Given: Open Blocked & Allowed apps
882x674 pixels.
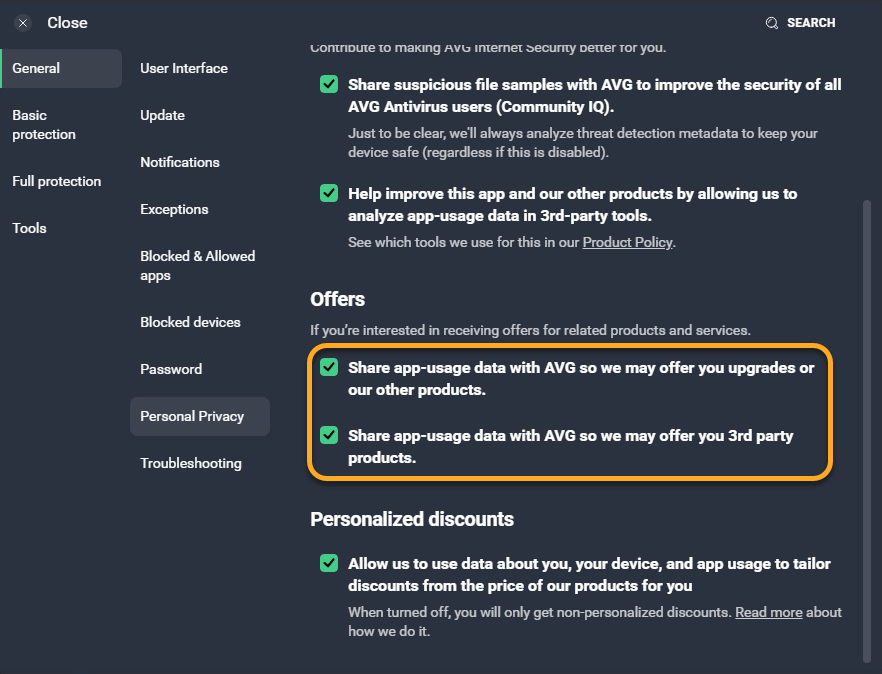Looking at the screenshot, I should click(x=198, y=266).
